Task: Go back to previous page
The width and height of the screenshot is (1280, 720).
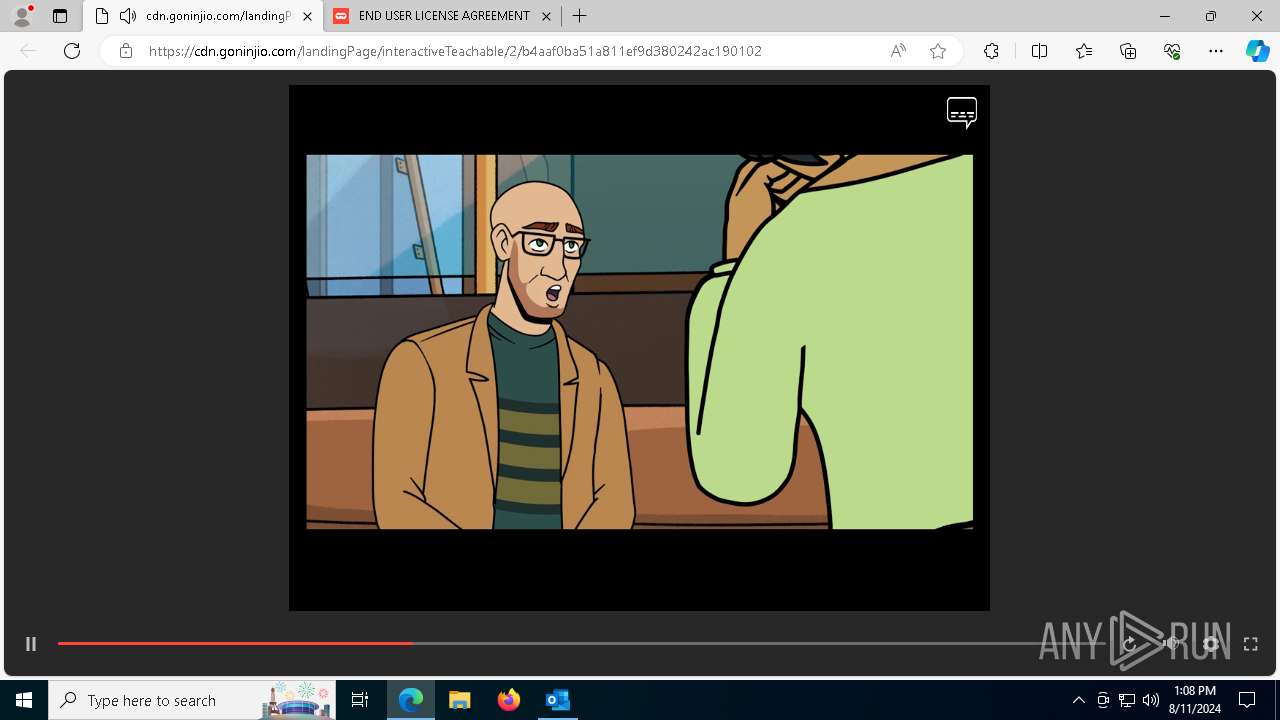Action: [28, 51]
